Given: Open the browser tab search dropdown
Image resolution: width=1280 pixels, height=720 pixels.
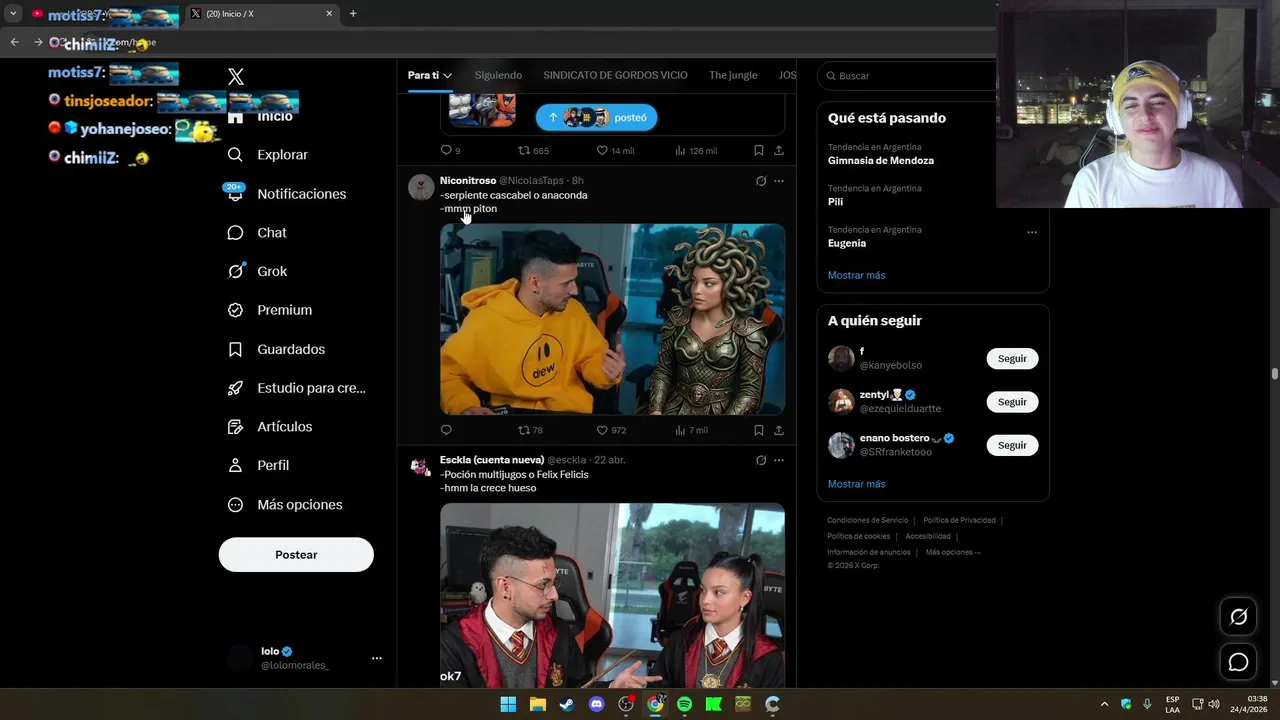Looking at the screenshot, I should click(13, 13).
